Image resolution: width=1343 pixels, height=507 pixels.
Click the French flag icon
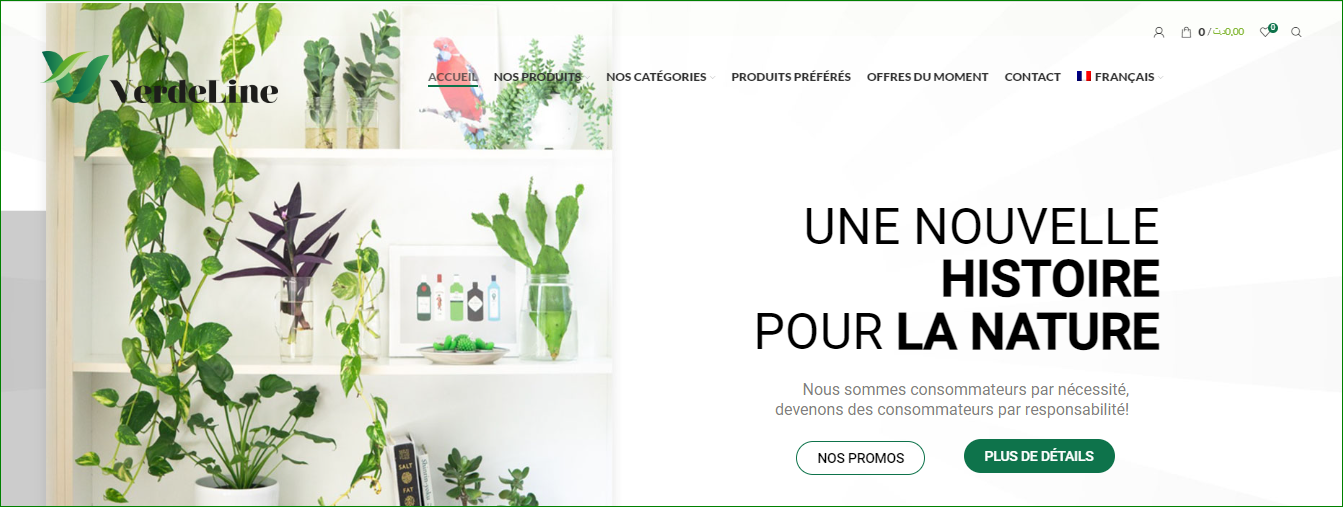[1084, 76]
